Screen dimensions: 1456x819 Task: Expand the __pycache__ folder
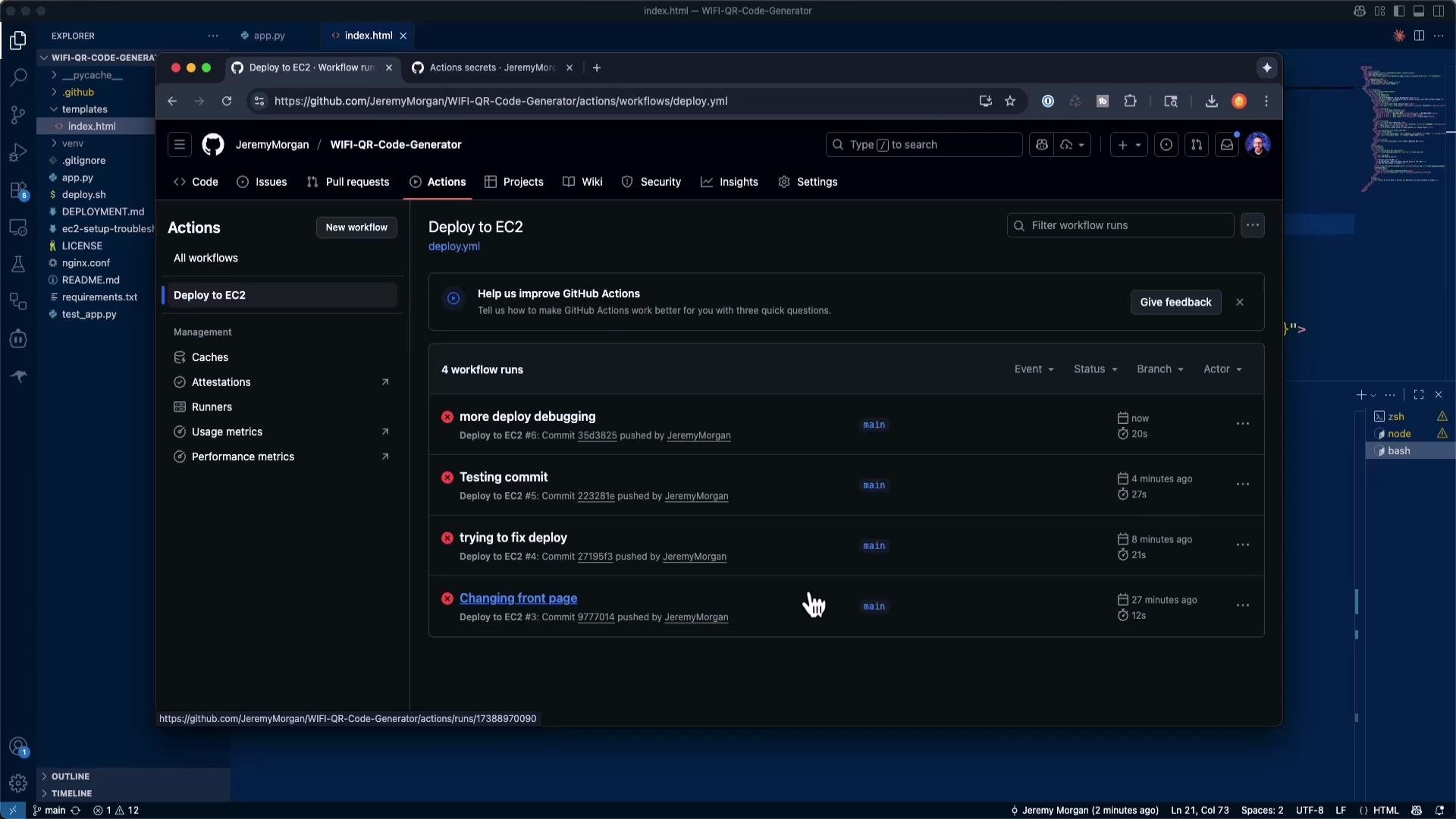tap(92, 75)
